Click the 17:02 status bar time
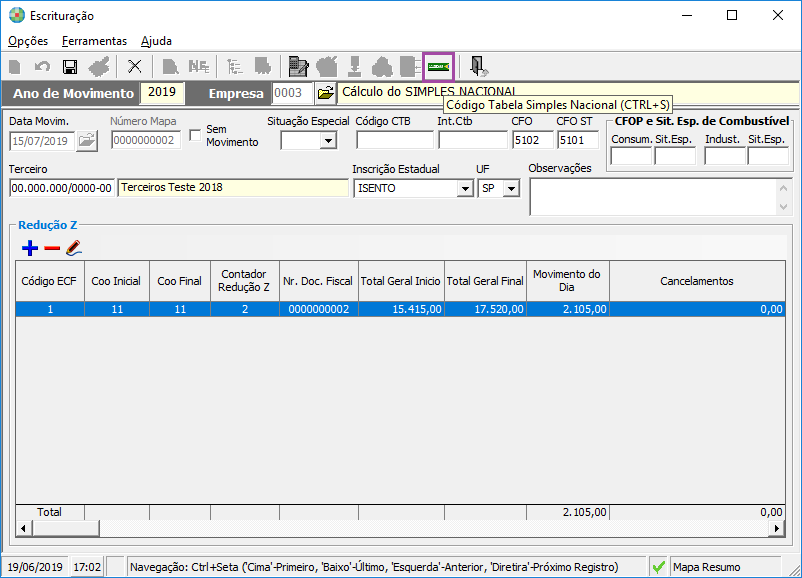 [x=87, y=567]
